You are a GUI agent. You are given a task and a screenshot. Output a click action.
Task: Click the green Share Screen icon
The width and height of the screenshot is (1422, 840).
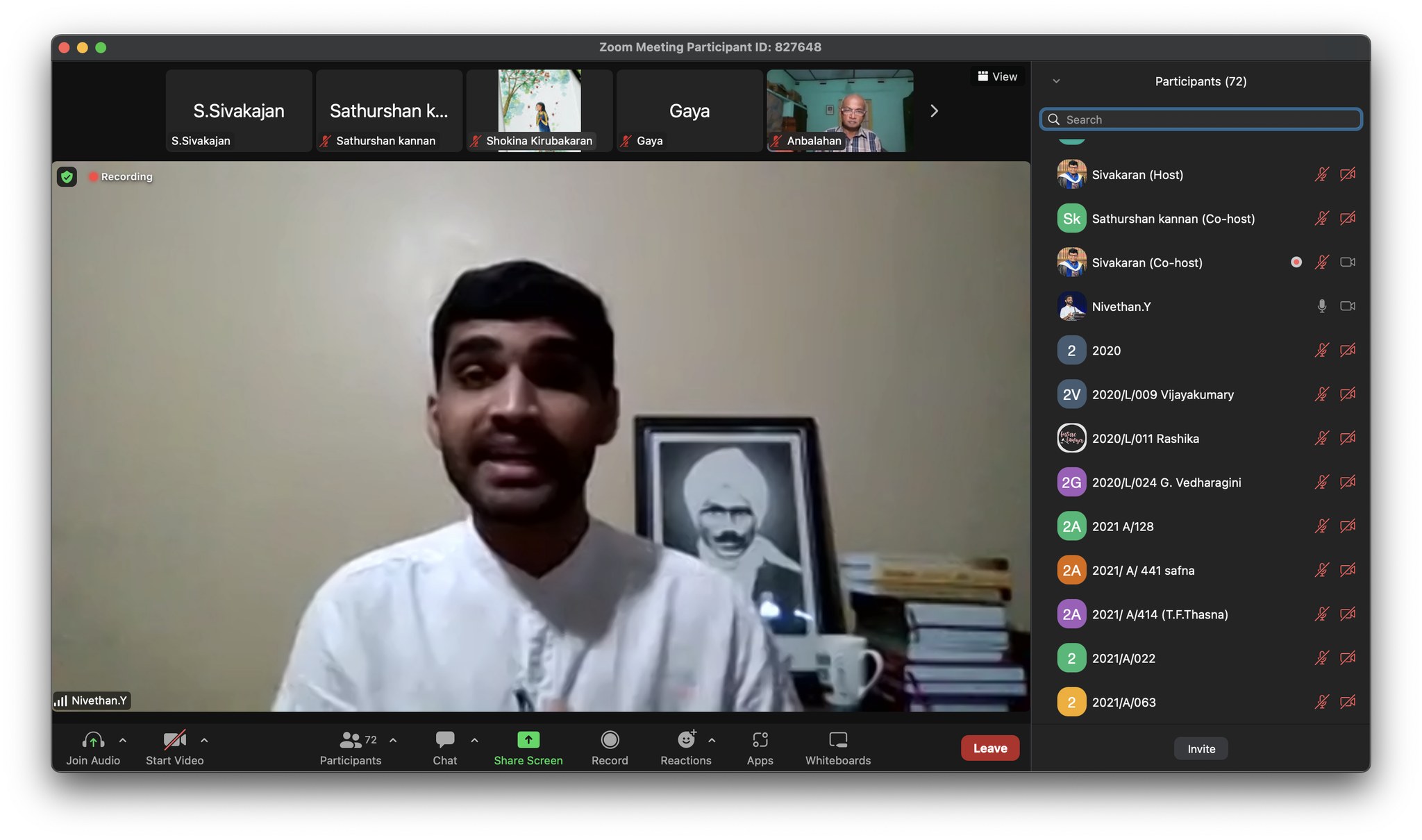528,740
